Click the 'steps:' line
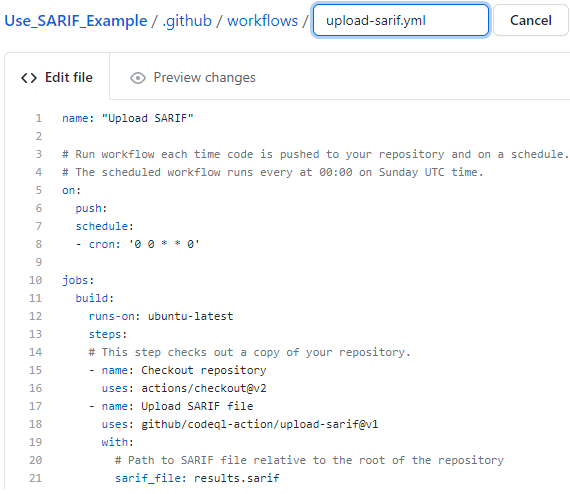 pyautogui.click(x=108, y=334)
